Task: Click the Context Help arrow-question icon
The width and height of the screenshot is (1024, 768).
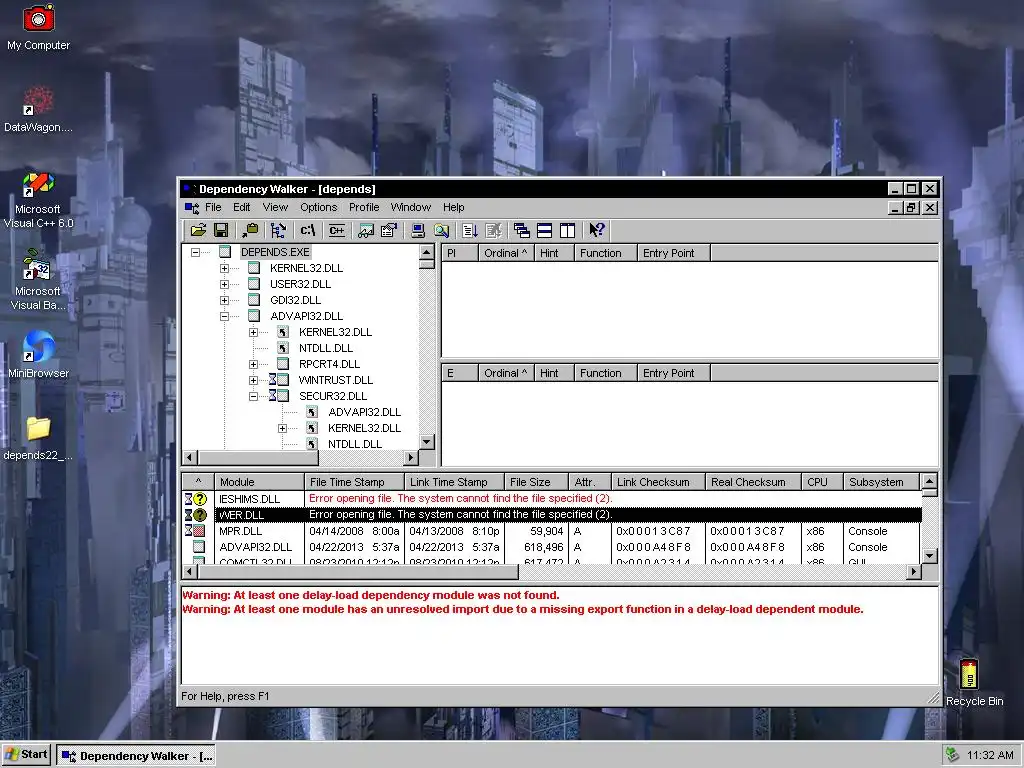Action: click(596, 230)
